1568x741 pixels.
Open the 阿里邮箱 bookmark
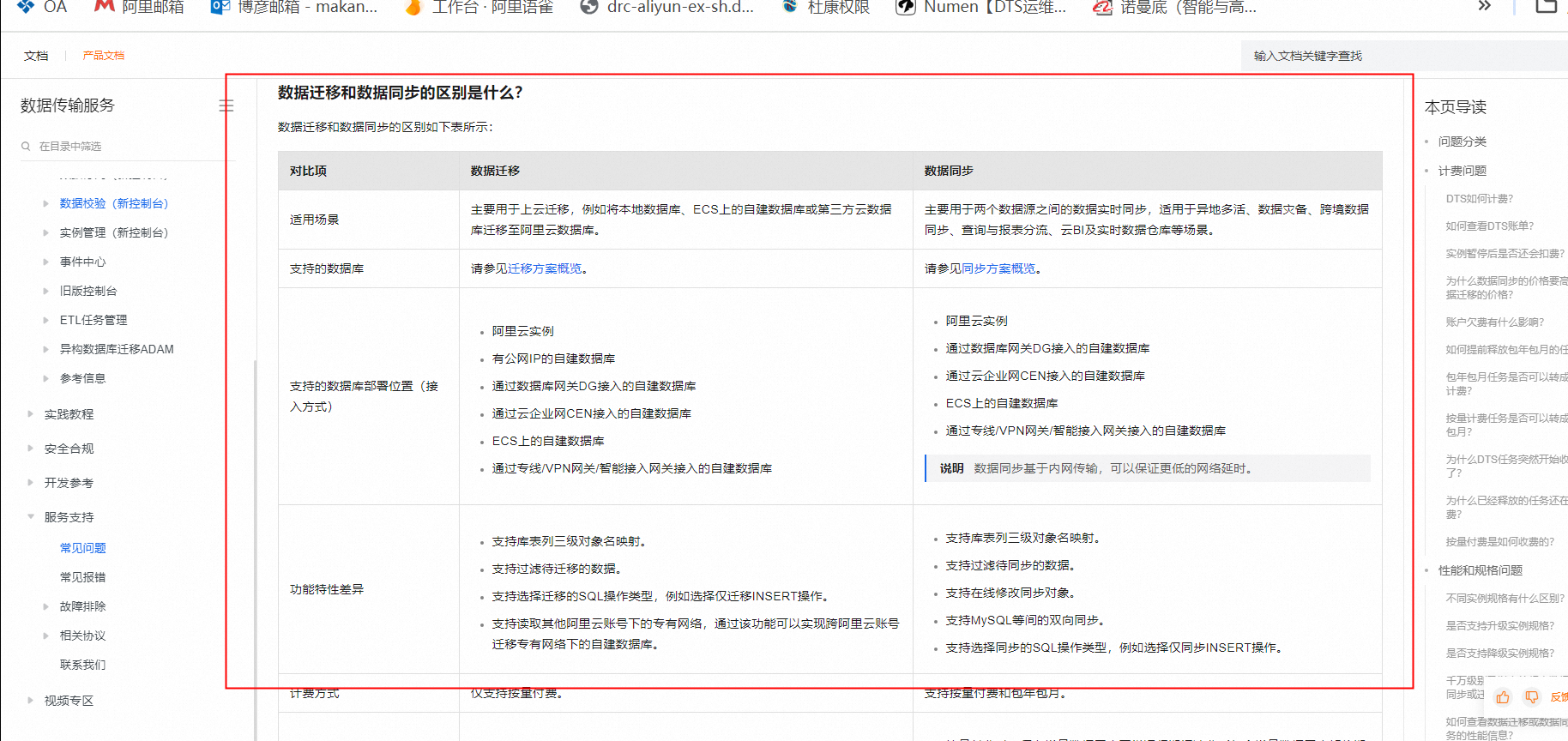(139, 7)
